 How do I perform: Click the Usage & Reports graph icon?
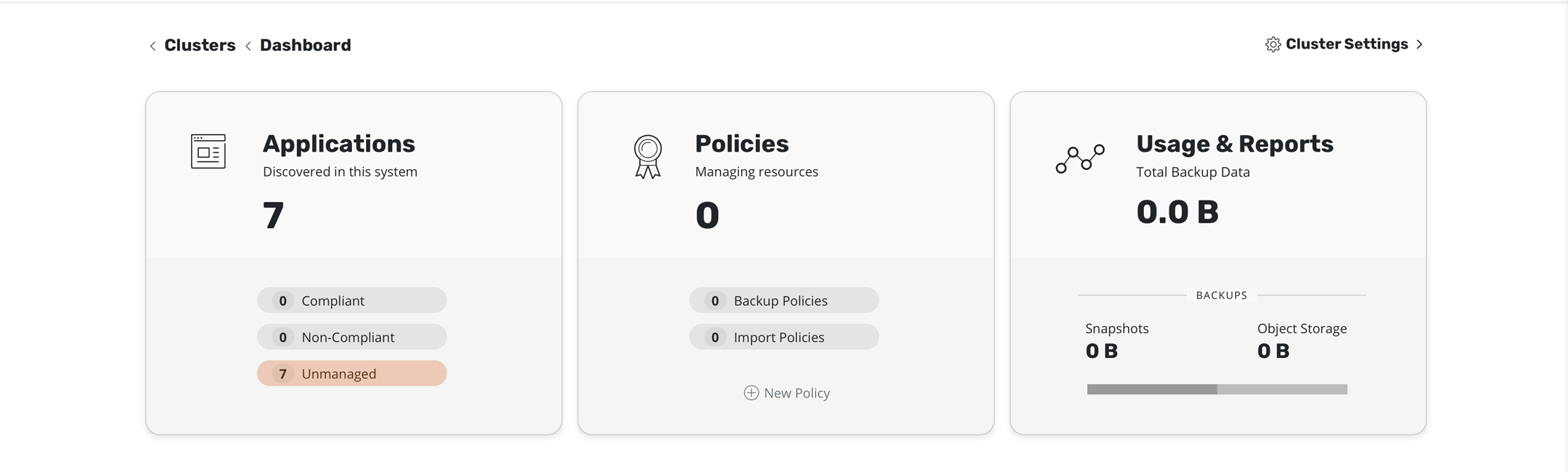(x=1080, y=158)
